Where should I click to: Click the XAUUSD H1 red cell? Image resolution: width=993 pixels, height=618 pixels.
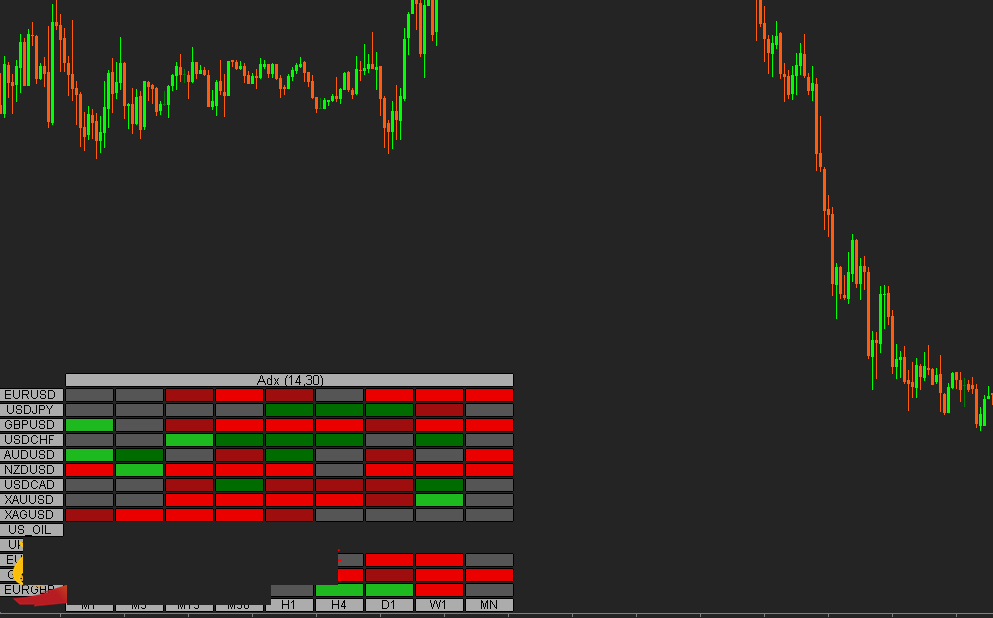(x=289, y=500)
